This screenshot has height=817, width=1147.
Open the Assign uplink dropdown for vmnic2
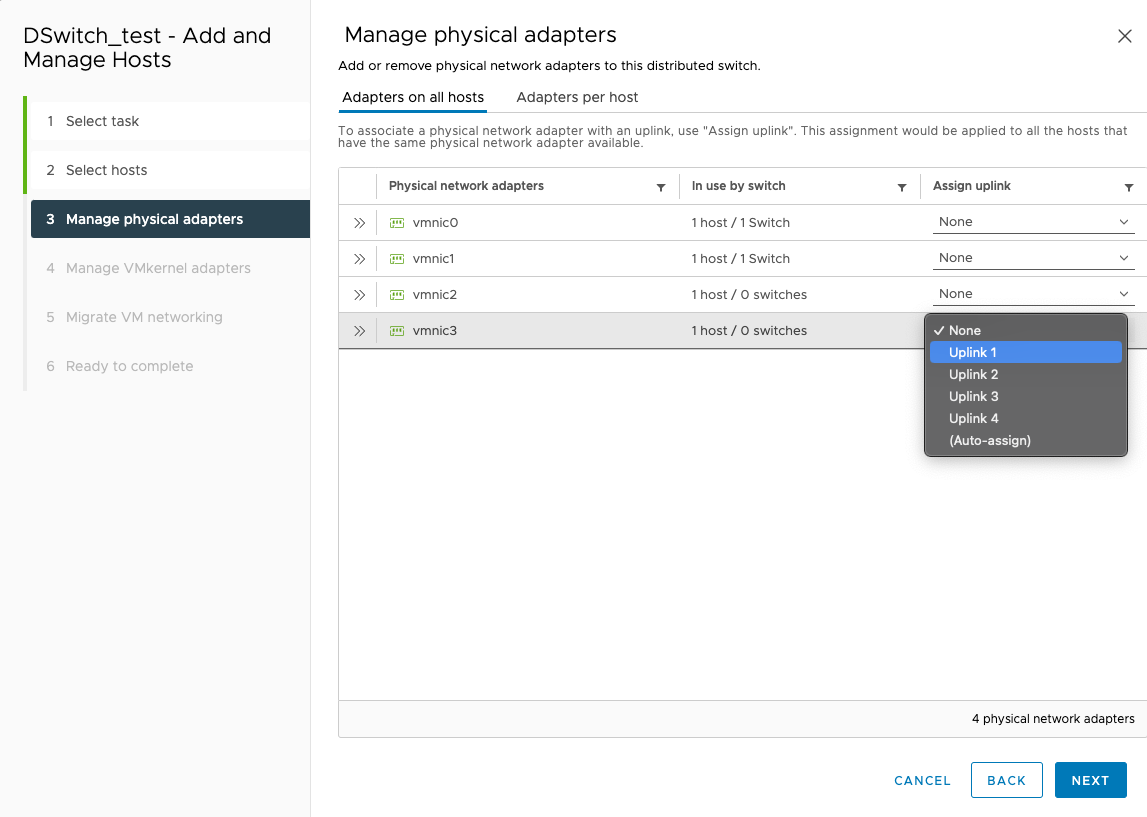pyautogui.click(x=1033, y=293)
